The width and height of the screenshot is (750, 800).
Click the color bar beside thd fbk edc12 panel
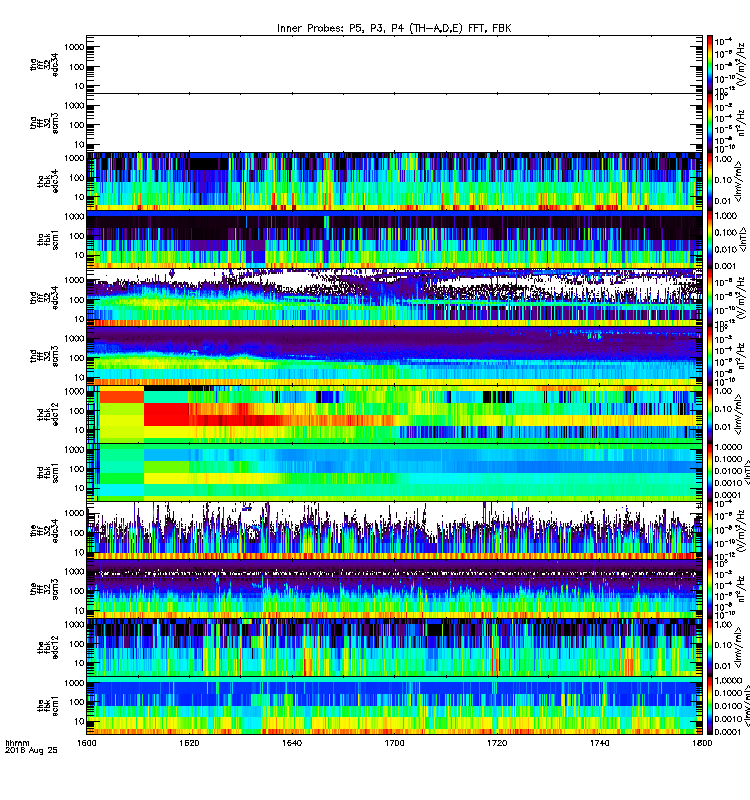[710, 414]
